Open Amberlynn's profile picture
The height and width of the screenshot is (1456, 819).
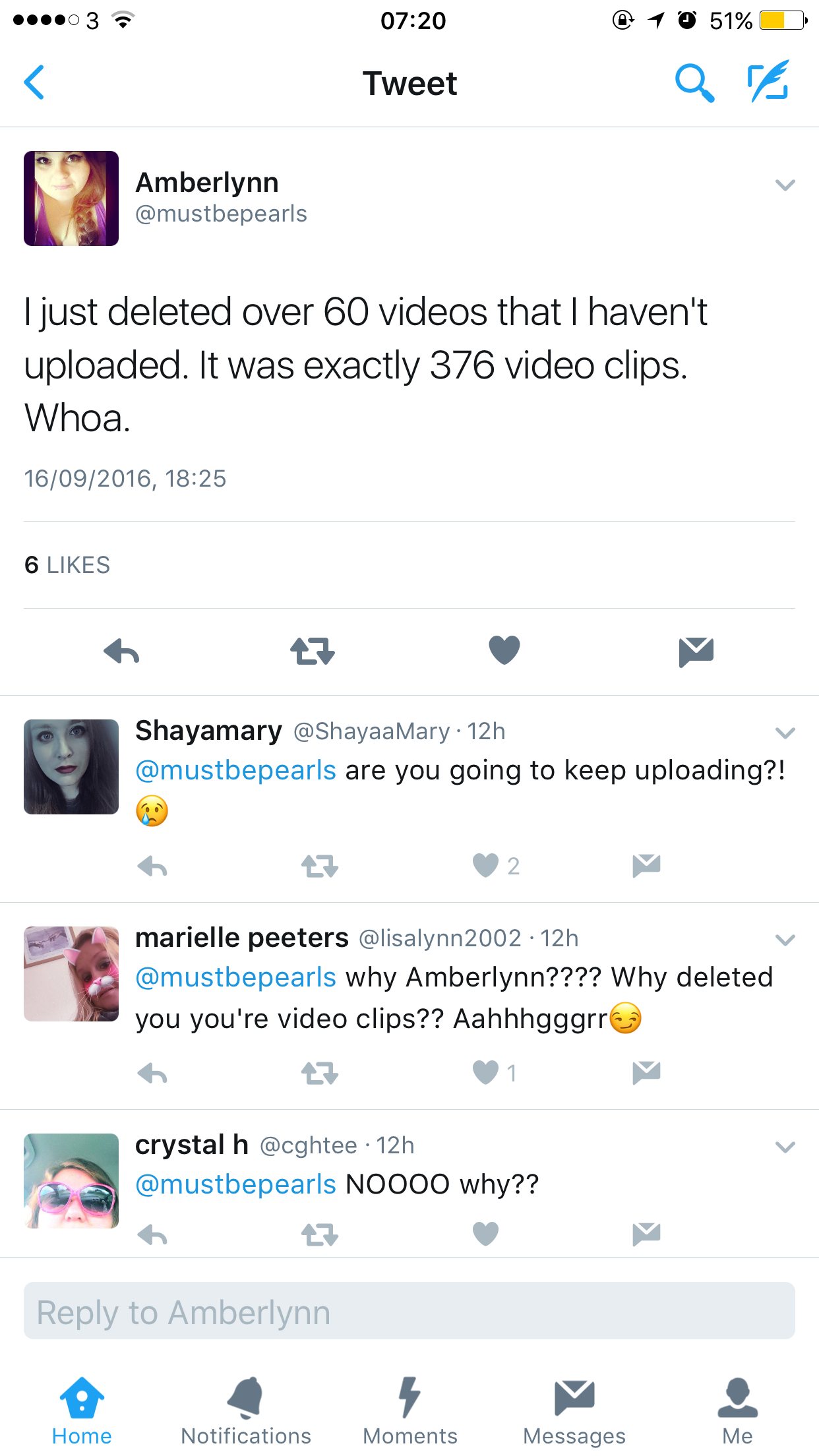(x=71, y=198)
